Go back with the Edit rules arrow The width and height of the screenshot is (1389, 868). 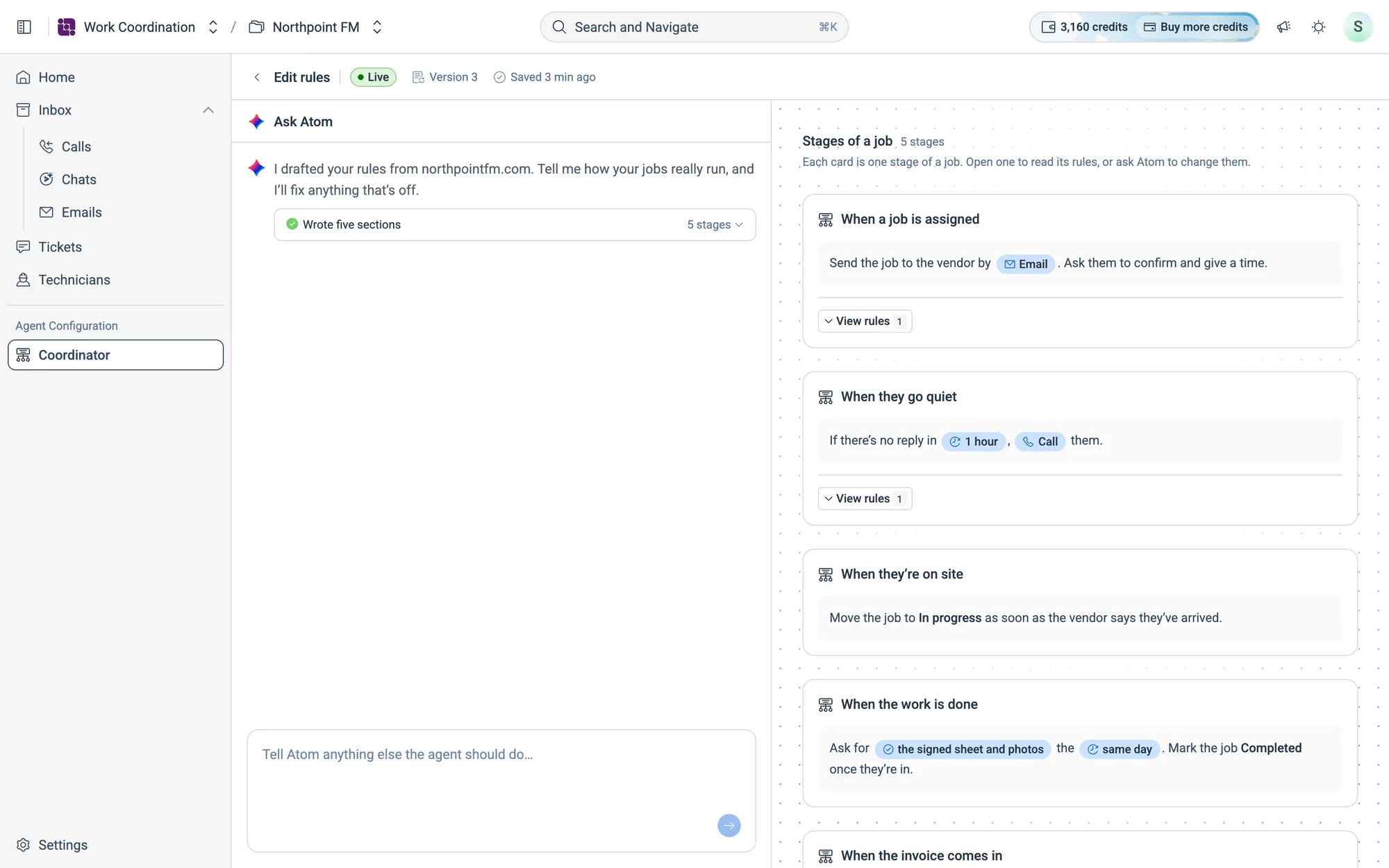257,77
